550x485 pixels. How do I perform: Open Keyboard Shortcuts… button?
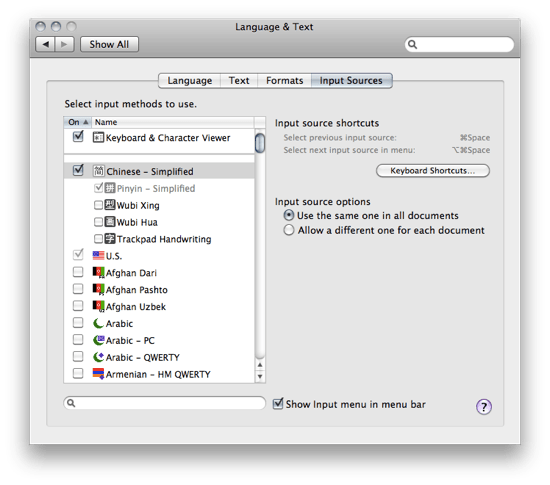click(x=433, y=171)
